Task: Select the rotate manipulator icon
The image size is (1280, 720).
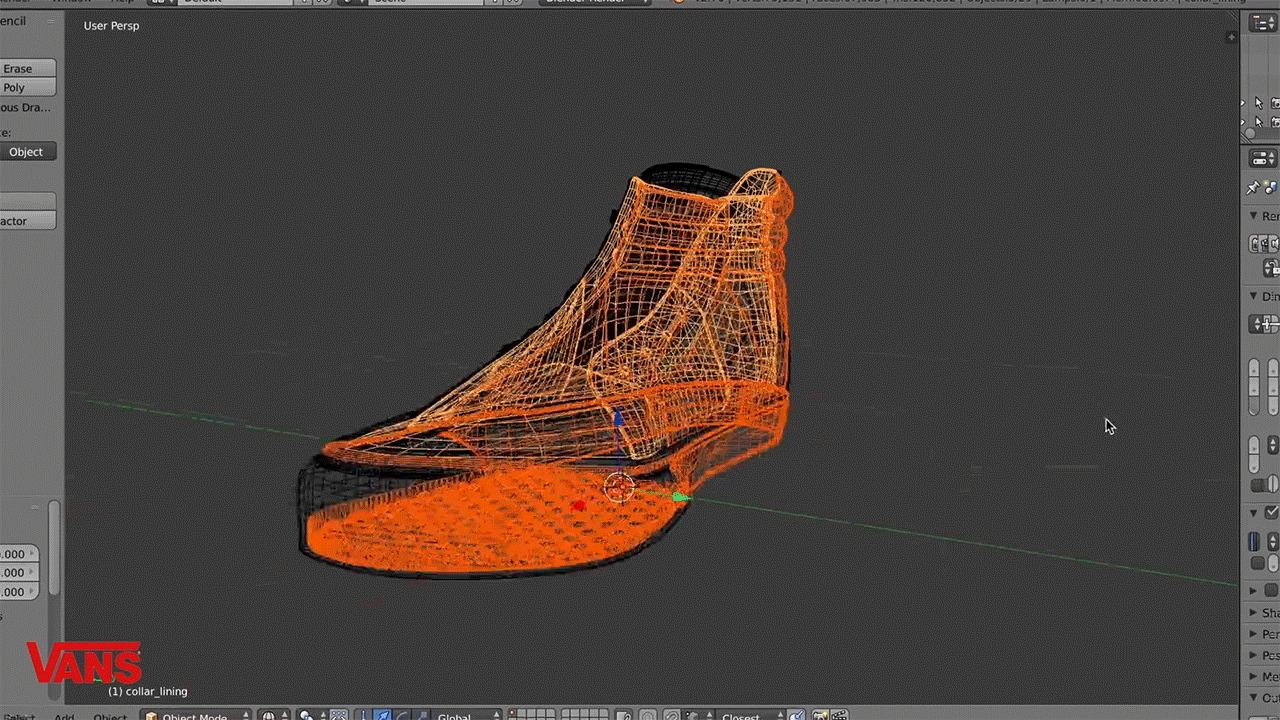Action: coord(403,717)
